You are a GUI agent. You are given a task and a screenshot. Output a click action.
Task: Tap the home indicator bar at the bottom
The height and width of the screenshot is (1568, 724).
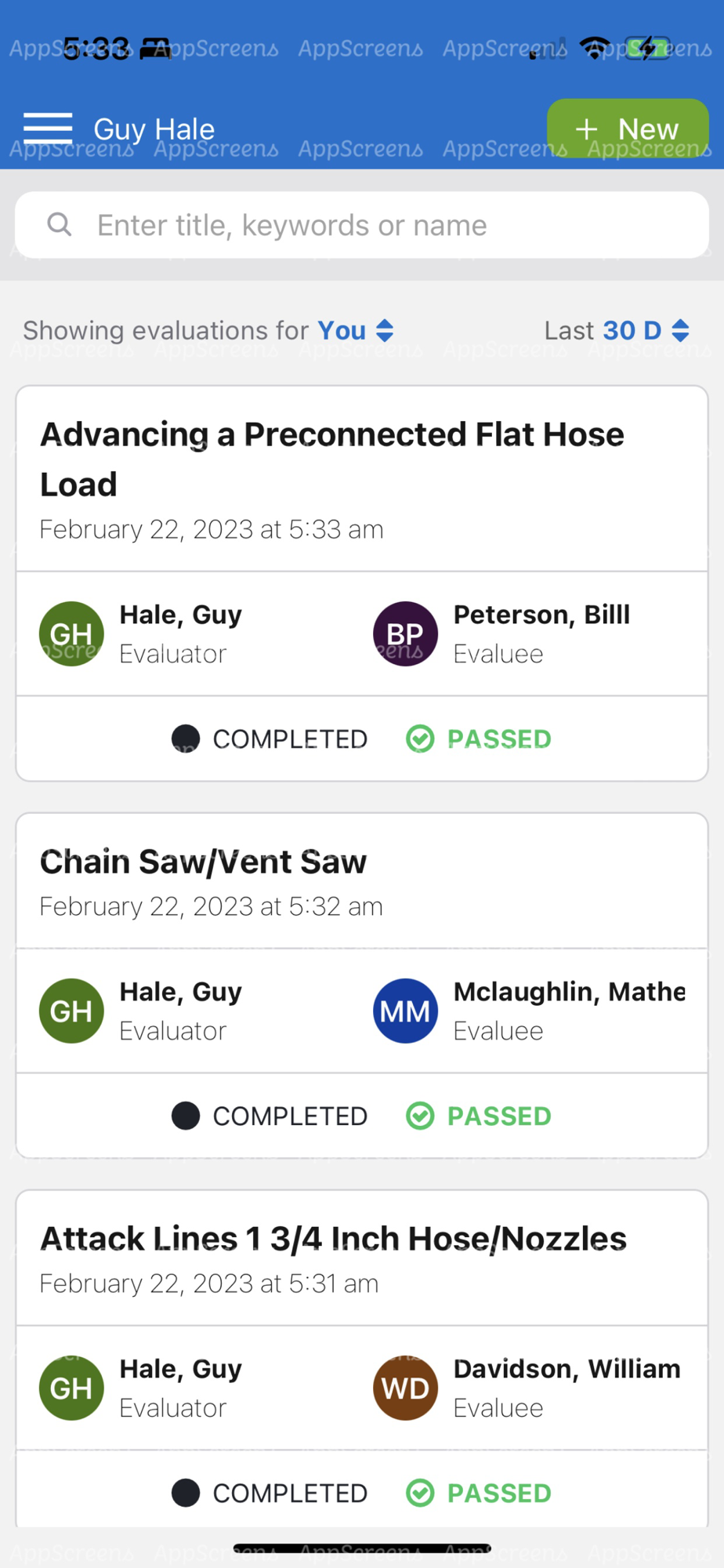point(362,1548)
